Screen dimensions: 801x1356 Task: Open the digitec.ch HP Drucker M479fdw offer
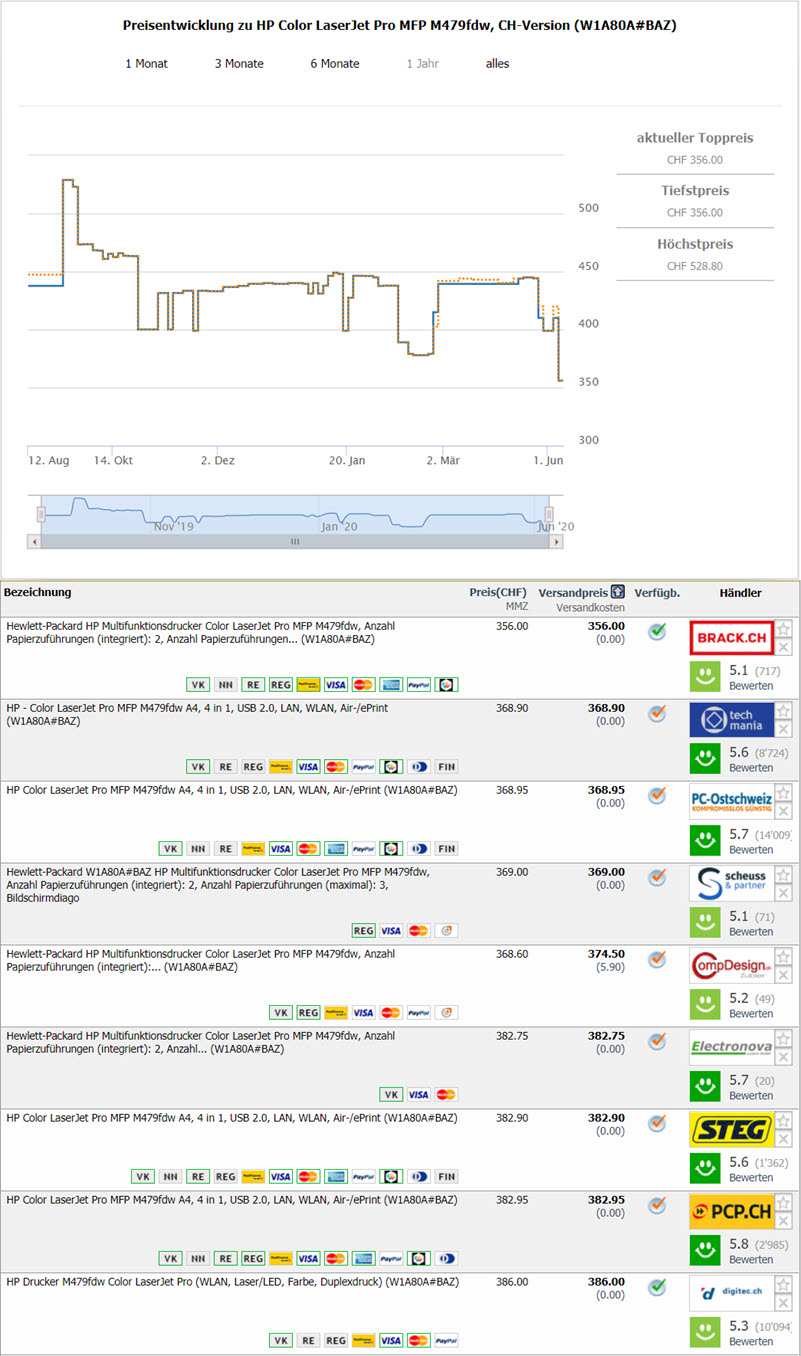[x=232, y=1282]
